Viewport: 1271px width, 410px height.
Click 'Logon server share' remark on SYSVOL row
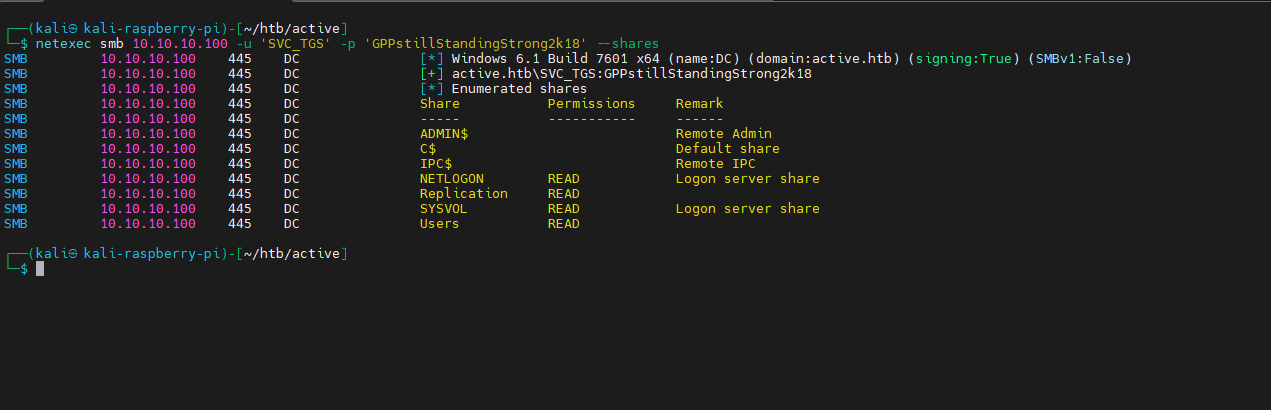point(748,209)
